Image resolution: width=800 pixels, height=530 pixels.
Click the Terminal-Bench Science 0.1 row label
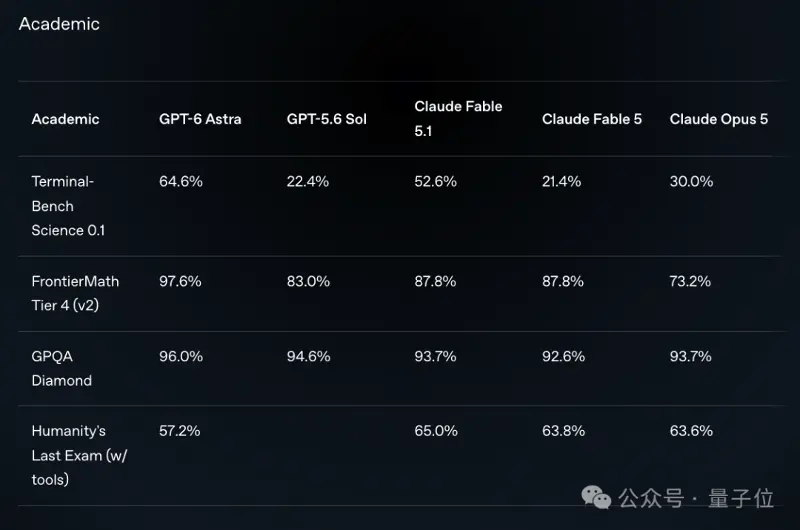(68, 206)
